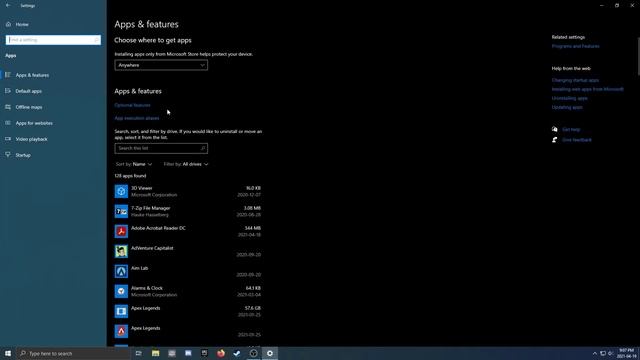The height and width of the screenshot is (360, 640).
Task: Open Installing web apps from Microsoft link
Action: coord(588,89)
